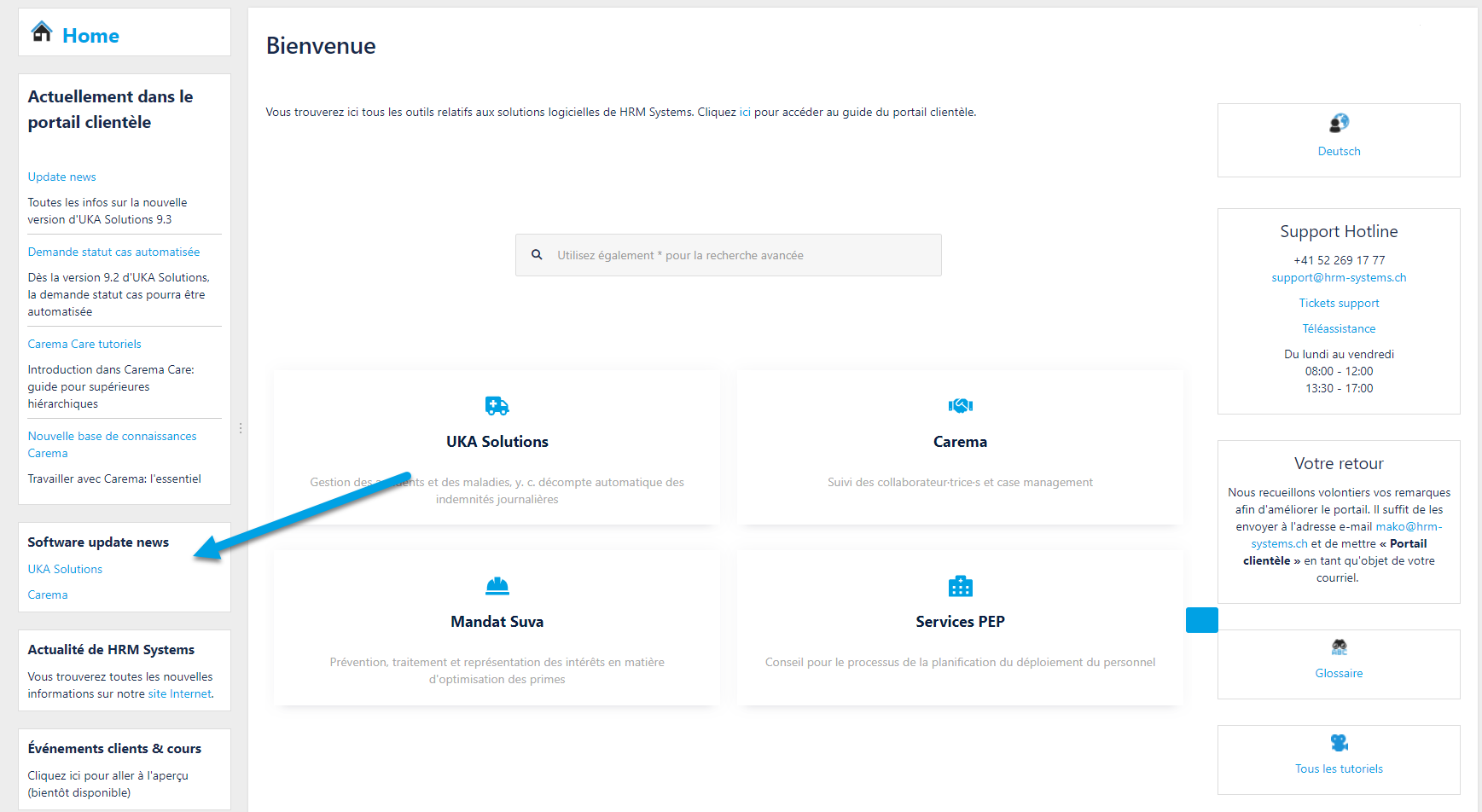Click the 'Actuellement dans le portail clientèle' heading
The image size is (1482, 812).
coord(111,109)
